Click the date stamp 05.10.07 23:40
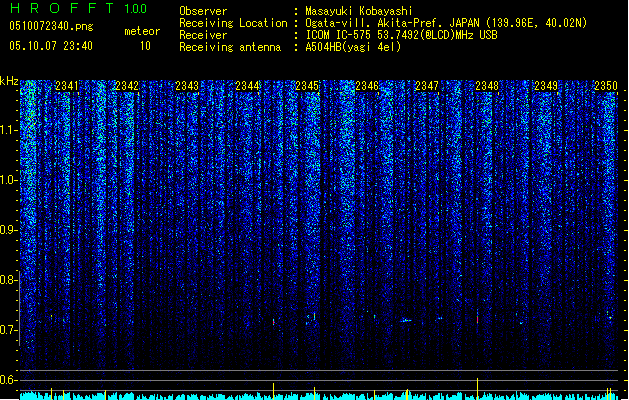 pyautogui.click(x=51, y=46)
